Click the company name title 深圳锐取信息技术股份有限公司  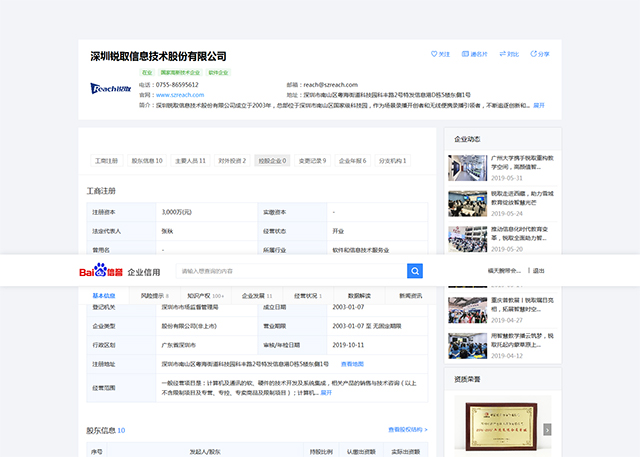(x=158, y=56)
